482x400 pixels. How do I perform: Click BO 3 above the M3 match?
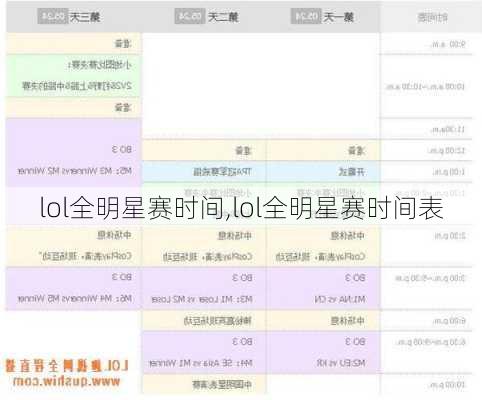[x=242, y=278]
